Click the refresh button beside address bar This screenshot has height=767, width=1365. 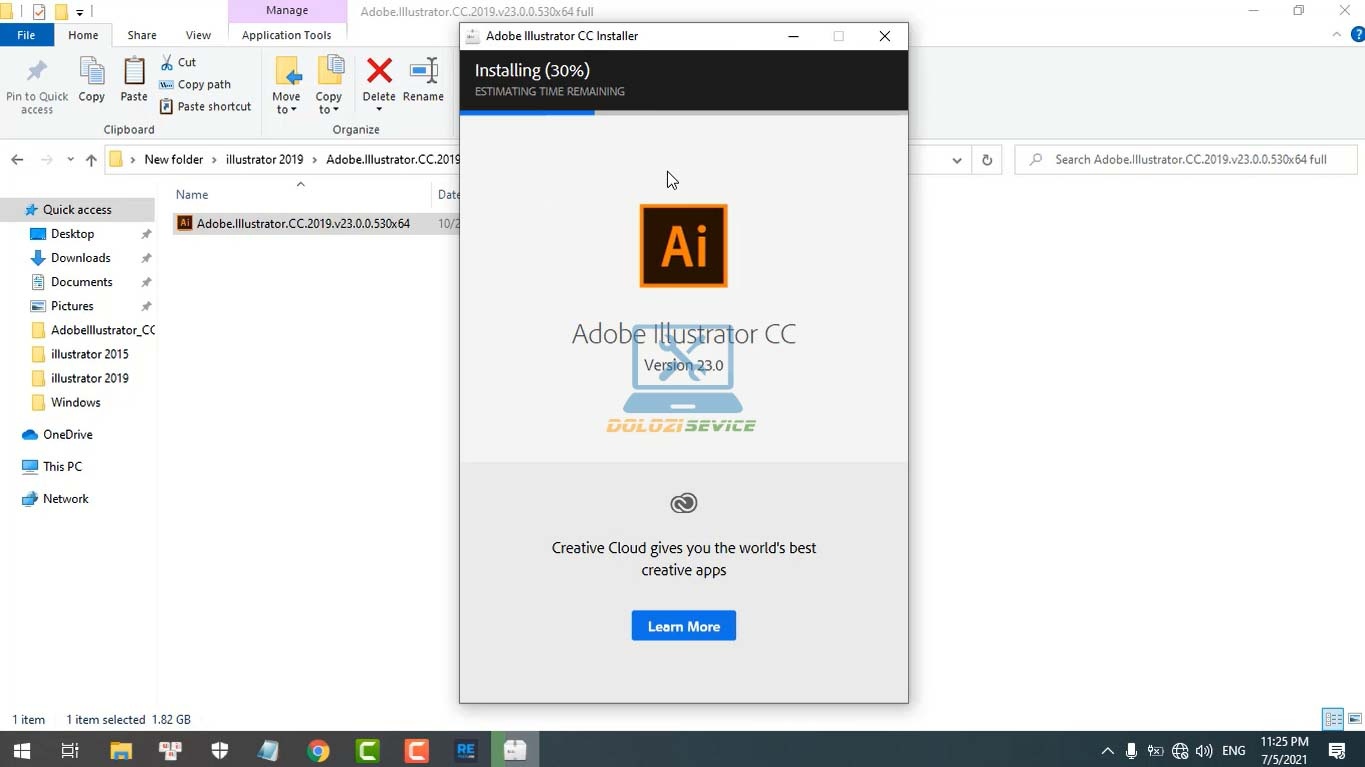986,160
